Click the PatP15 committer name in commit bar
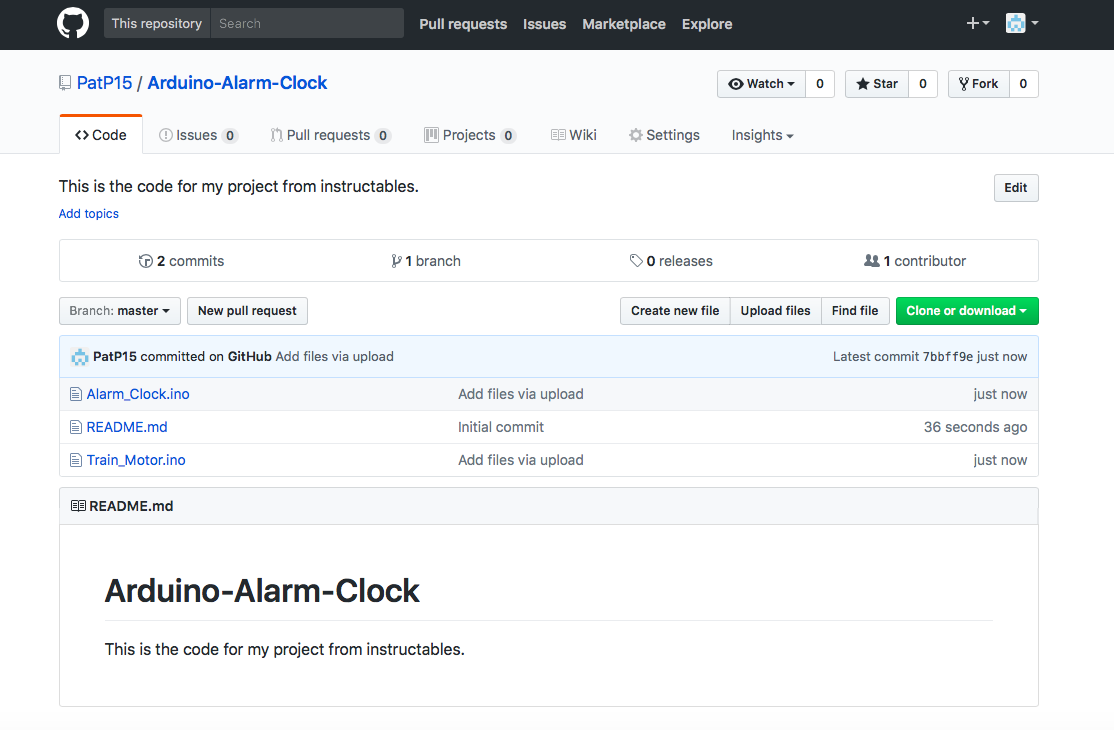Image resolution: width=1114 pixels, height=730 pixels. (x=114, y=356)
